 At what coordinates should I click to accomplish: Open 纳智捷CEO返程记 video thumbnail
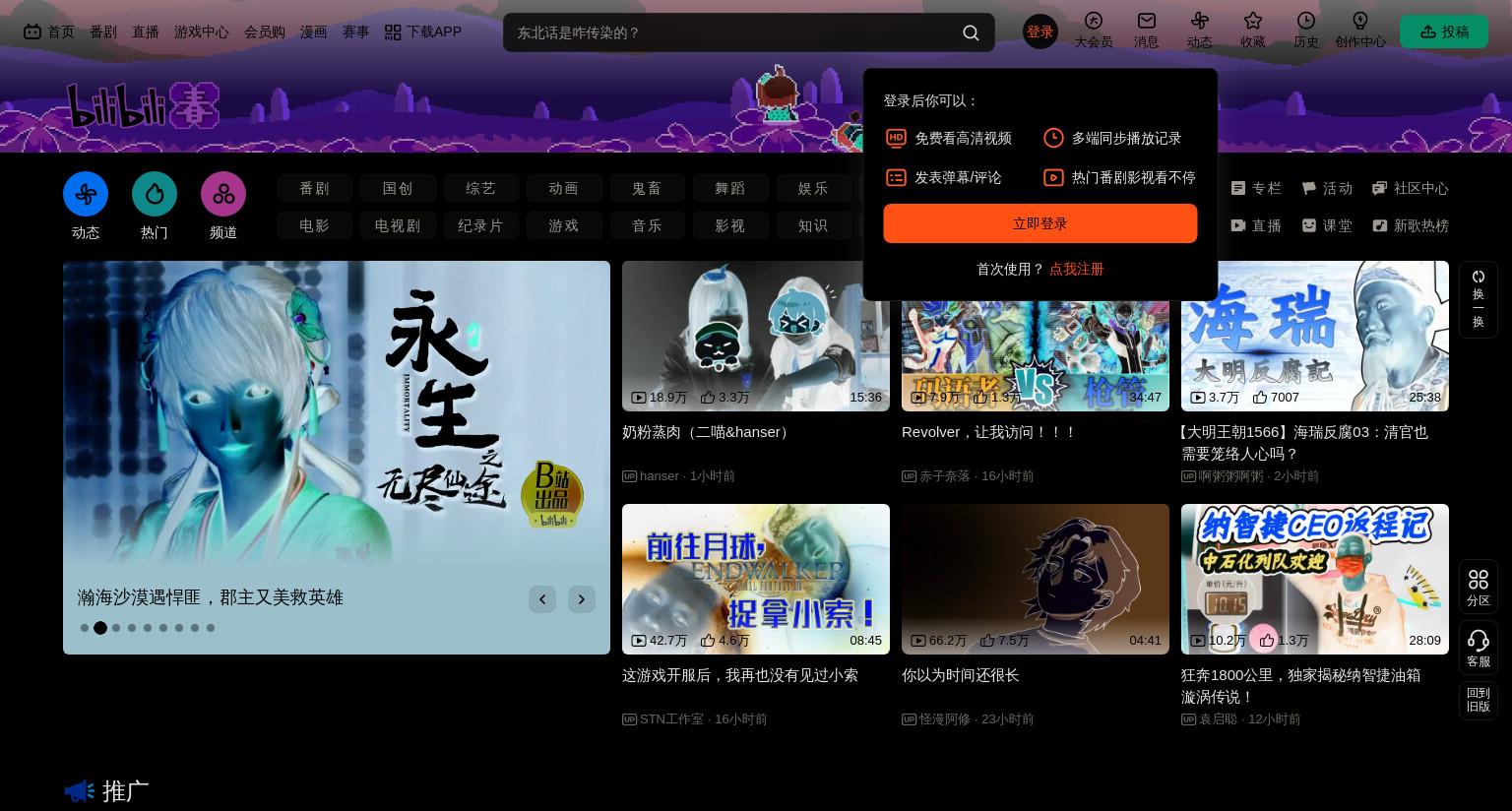pos(1315,579)
